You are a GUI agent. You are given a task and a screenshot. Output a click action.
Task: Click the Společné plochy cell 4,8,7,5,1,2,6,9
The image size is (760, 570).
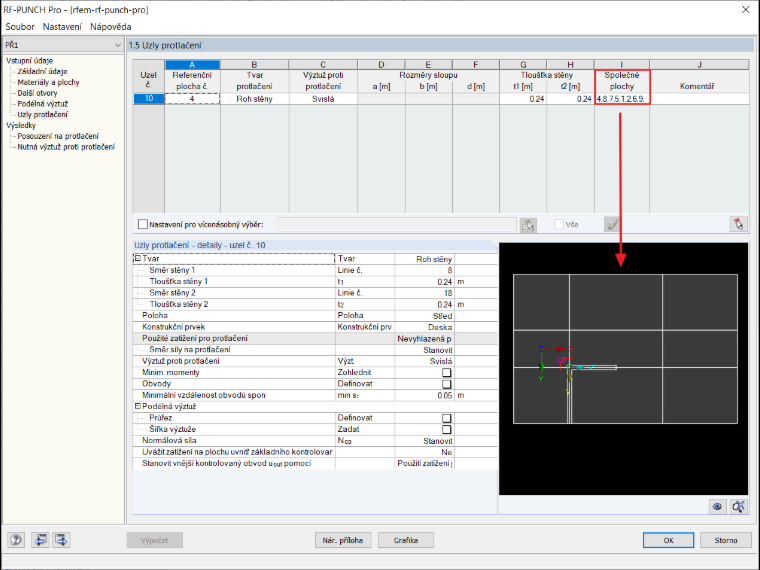coord(622,98)
